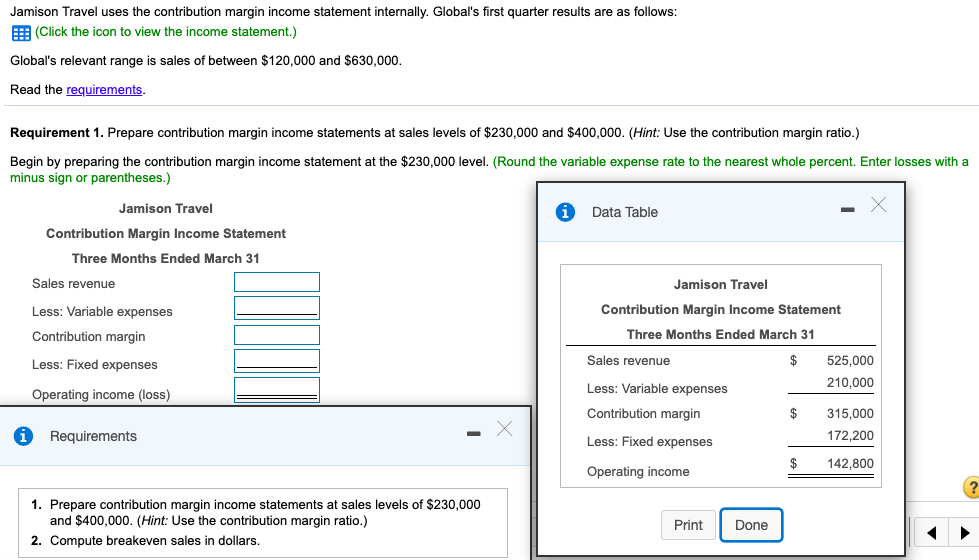
Task: Click 'Less: Fixed expenses' label in worksheet
Action: (95, 365)
